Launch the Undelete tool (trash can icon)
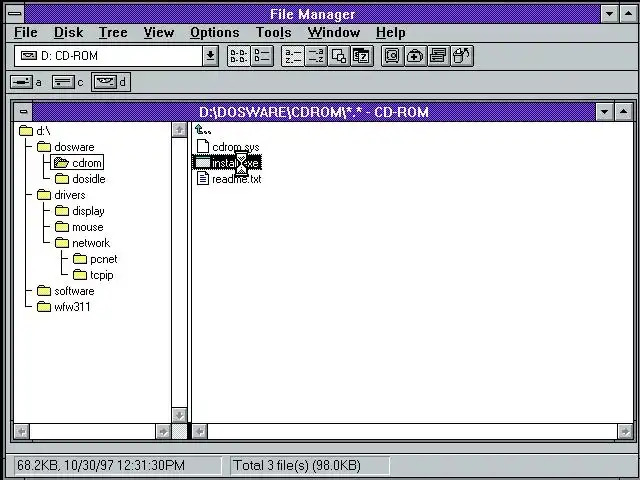Viewport: 640px width, 480px height. click(x=462, y=56)
